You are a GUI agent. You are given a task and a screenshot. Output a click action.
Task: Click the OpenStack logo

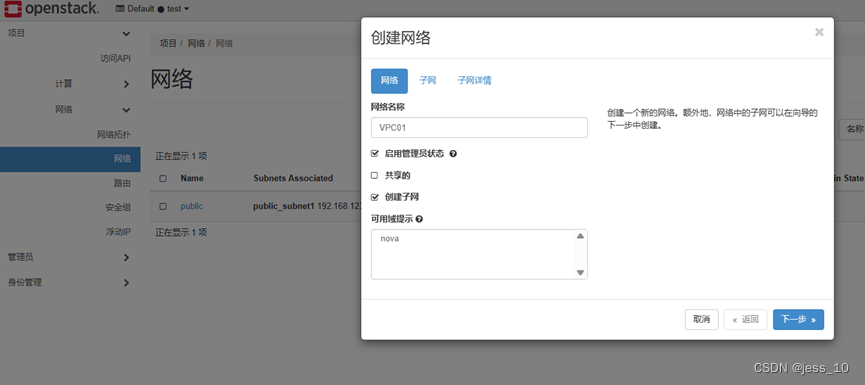52,8
